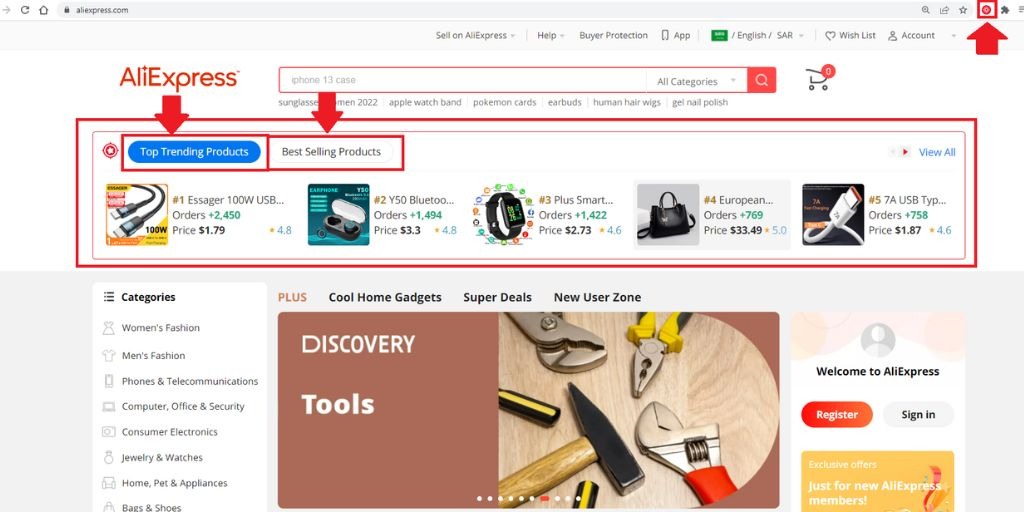Click the Phones & Telecommunications phone icon
The height and width of the screenshot is (512, 1024).
108,381
